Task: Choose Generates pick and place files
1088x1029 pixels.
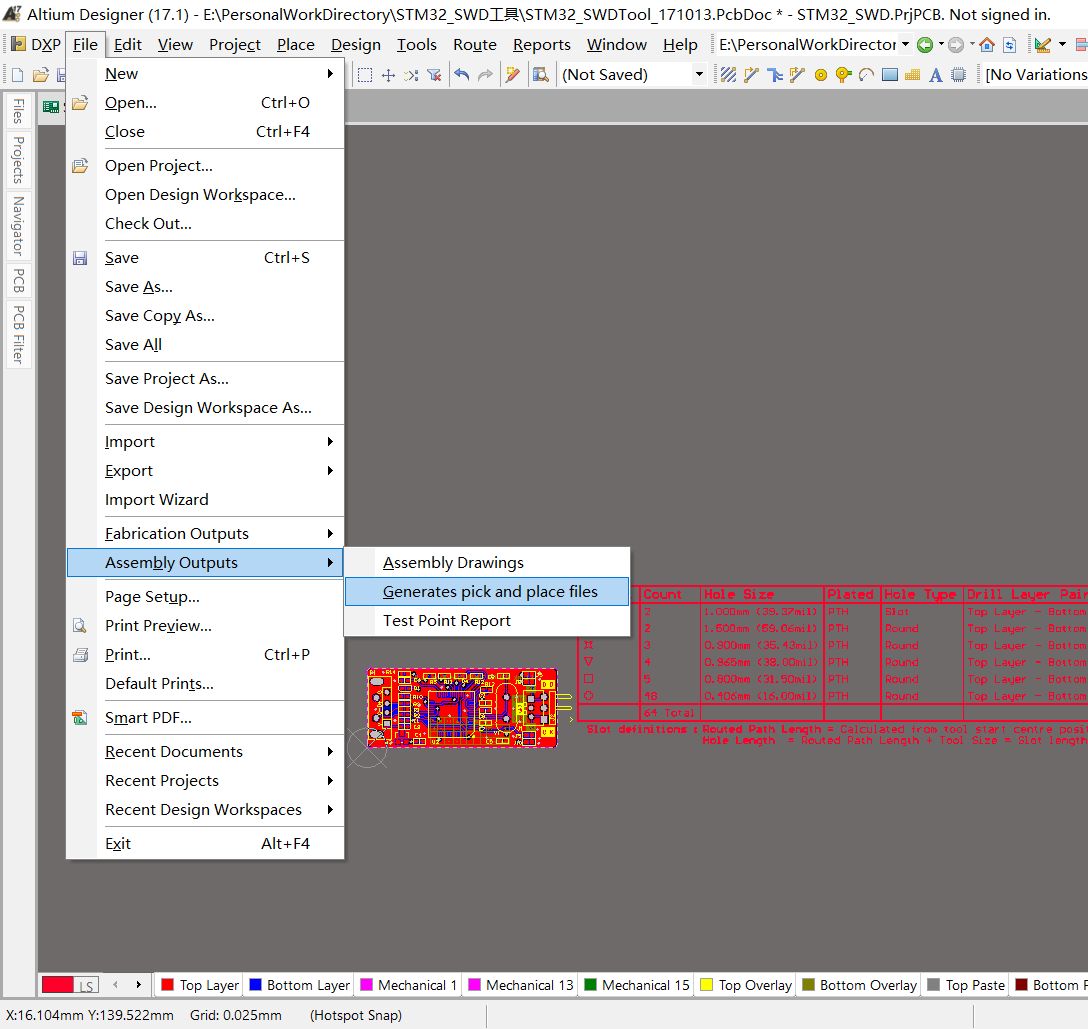Action: point(487,592)
